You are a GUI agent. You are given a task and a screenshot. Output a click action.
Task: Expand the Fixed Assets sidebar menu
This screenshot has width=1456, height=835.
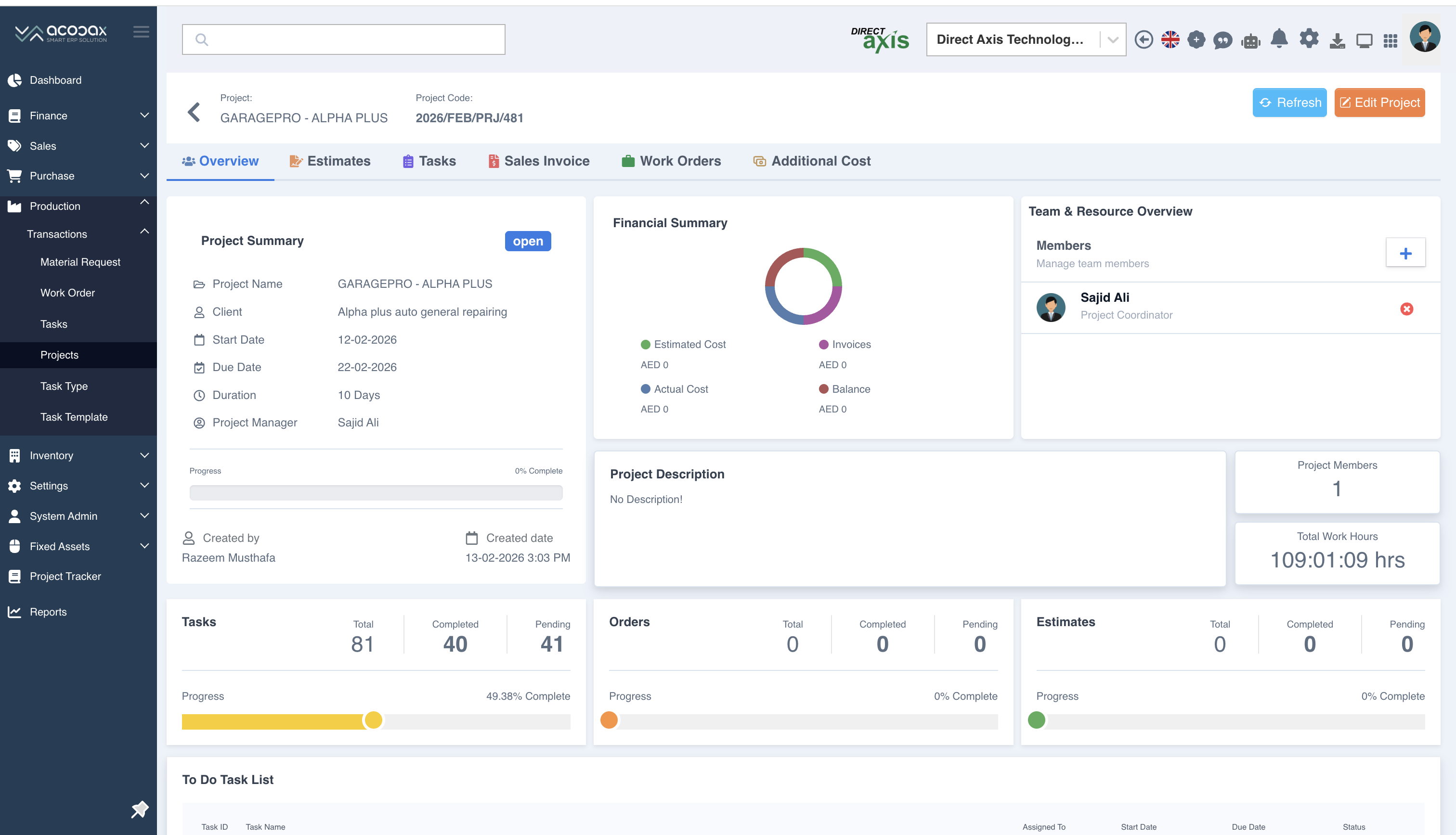(x=78, y=547)
